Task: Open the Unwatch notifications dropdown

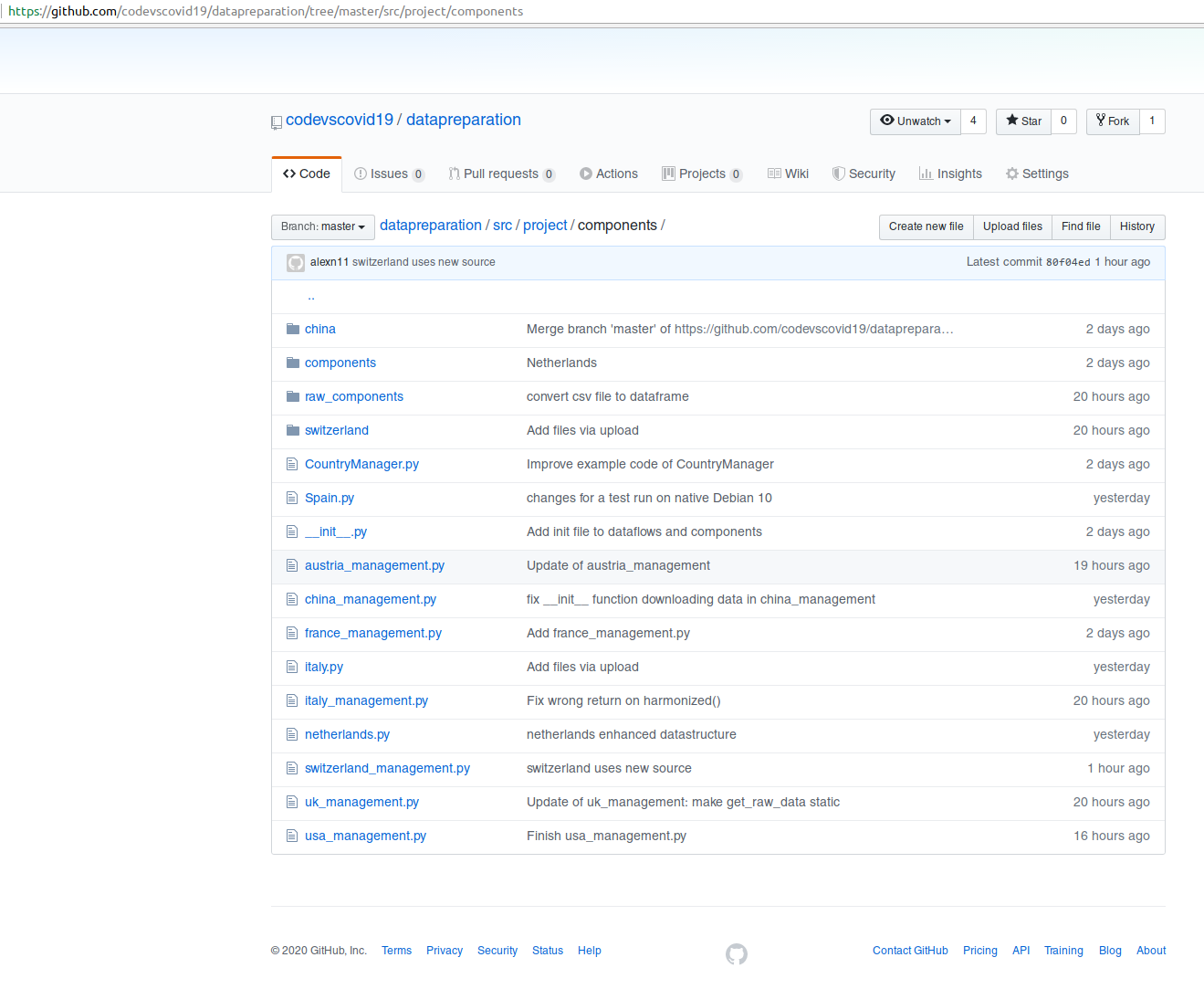Action: pos(916,121)
